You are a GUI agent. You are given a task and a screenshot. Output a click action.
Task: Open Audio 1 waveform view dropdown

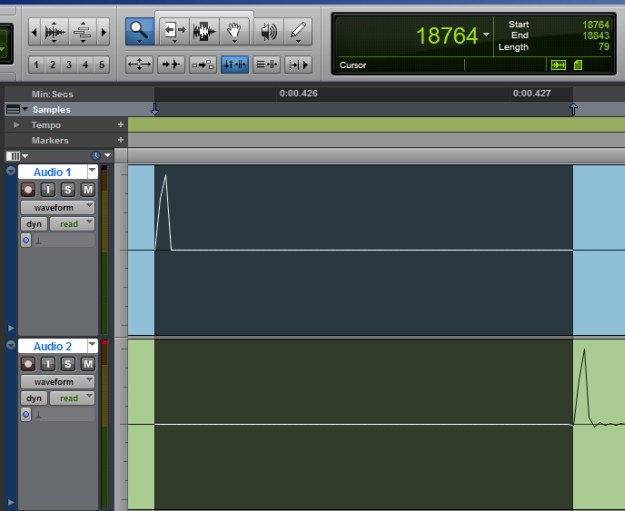point(58,207)
